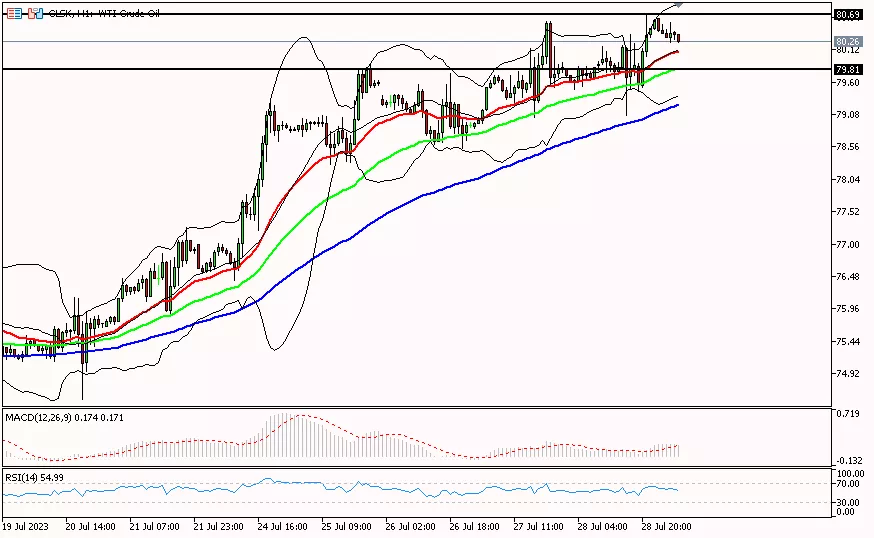Click the 27 Jul 11:00 time label
This screenshot has height=538, width=874.
click(x=538, y=526)
